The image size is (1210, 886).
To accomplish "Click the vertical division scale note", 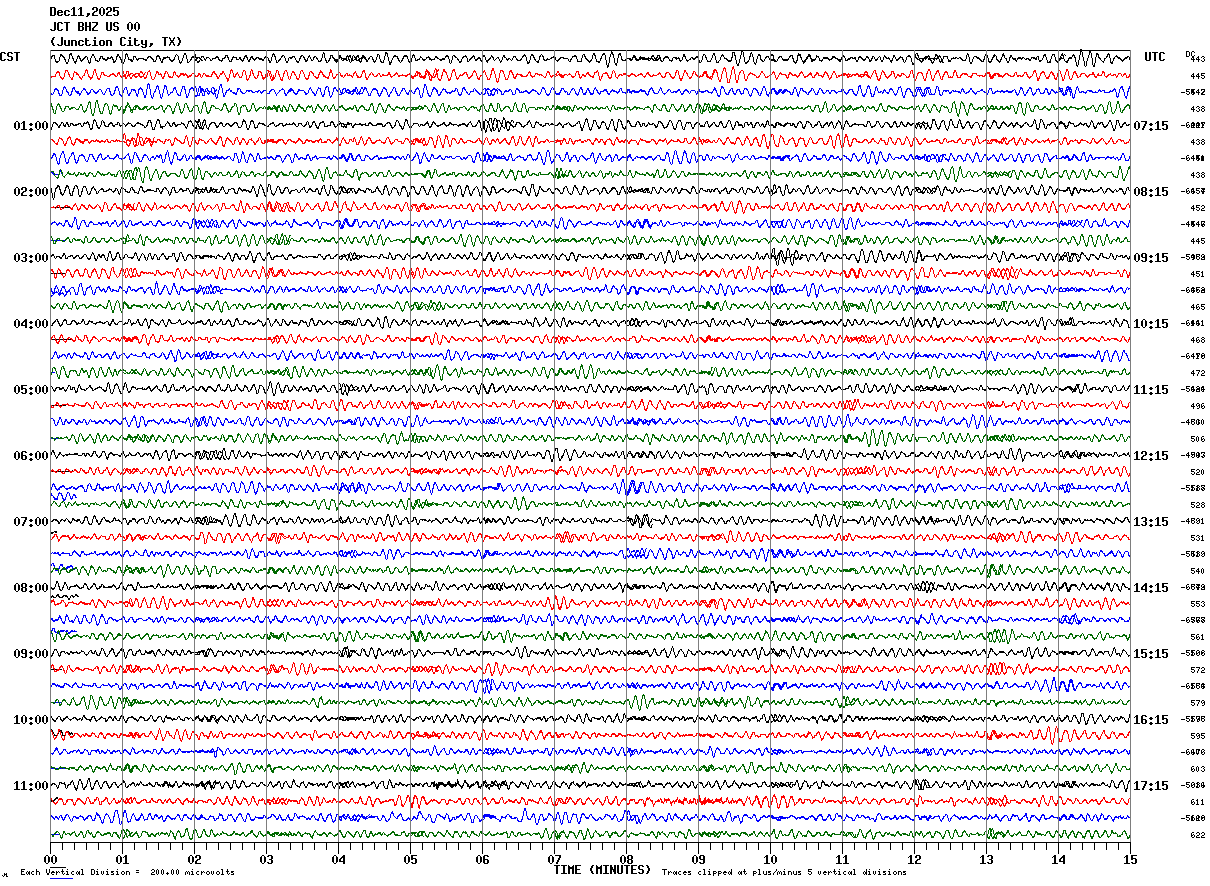I will [x=128, y=872].
